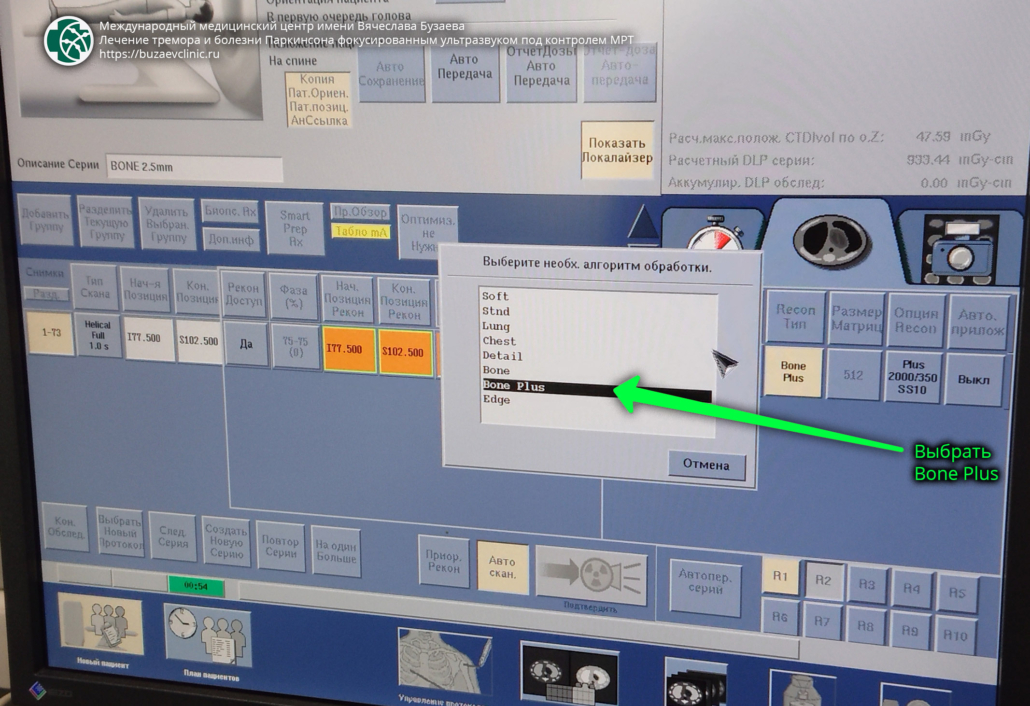Click Отмена to cancel the algorithm dialog
This screenshot has width=1030, height=706.
tap(706, 465)
